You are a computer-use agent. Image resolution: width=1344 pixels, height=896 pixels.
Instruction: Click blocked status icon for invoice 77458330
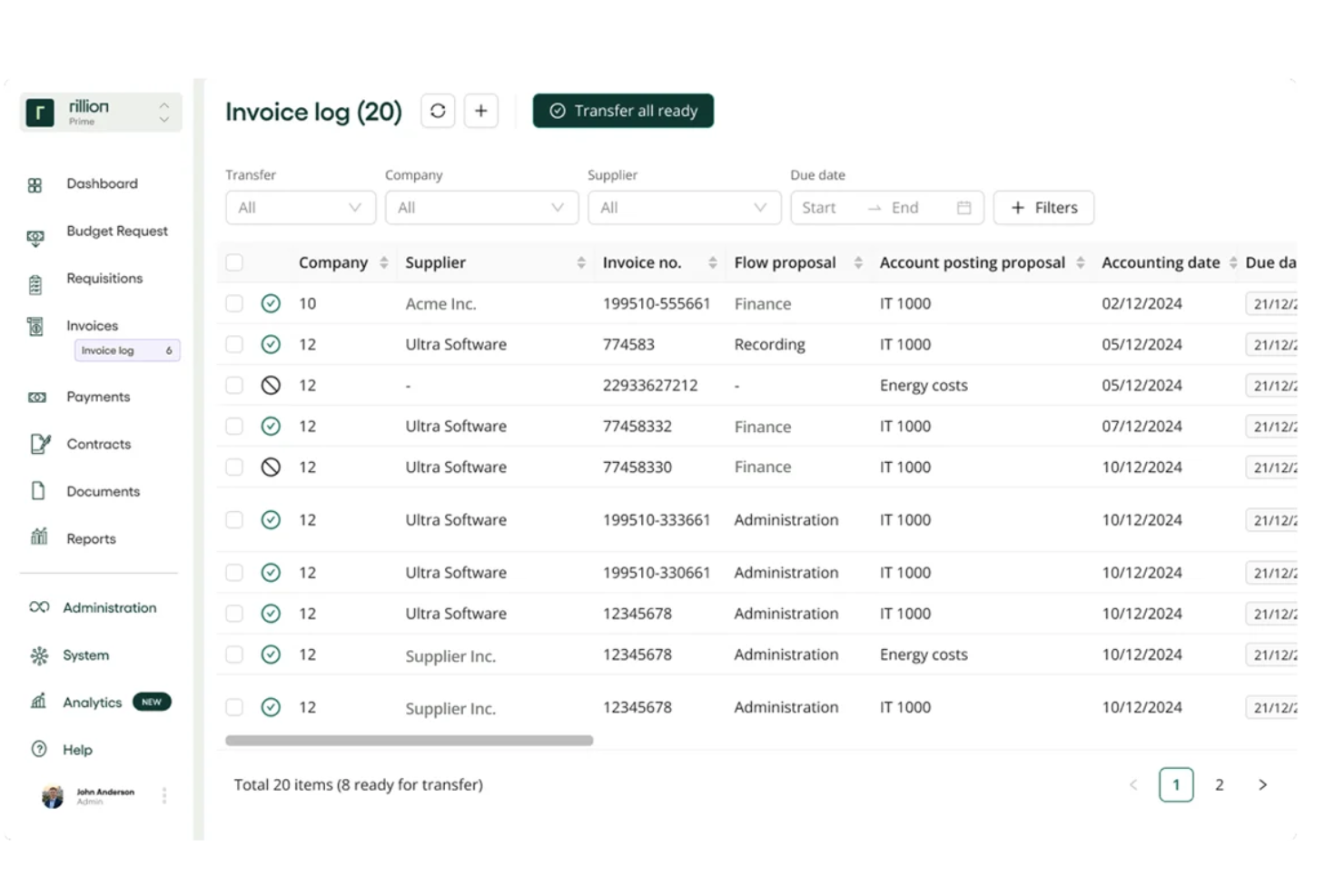click(x=271, y=467)
